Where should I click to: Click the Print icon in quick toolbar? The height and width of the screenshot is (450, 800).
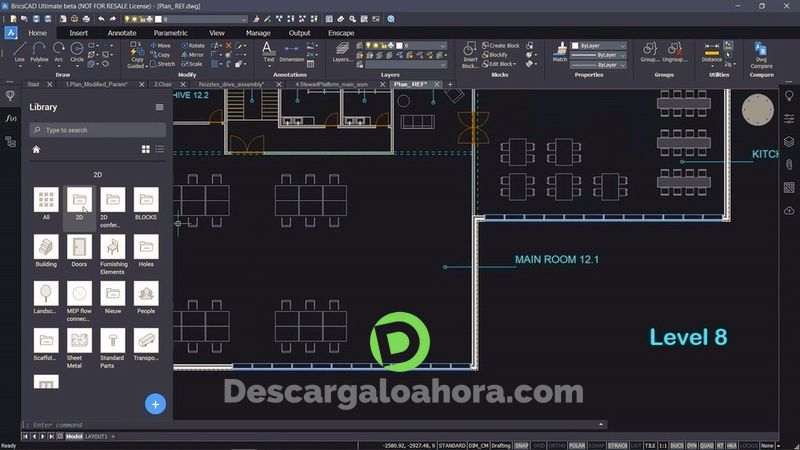coord(86,19)
